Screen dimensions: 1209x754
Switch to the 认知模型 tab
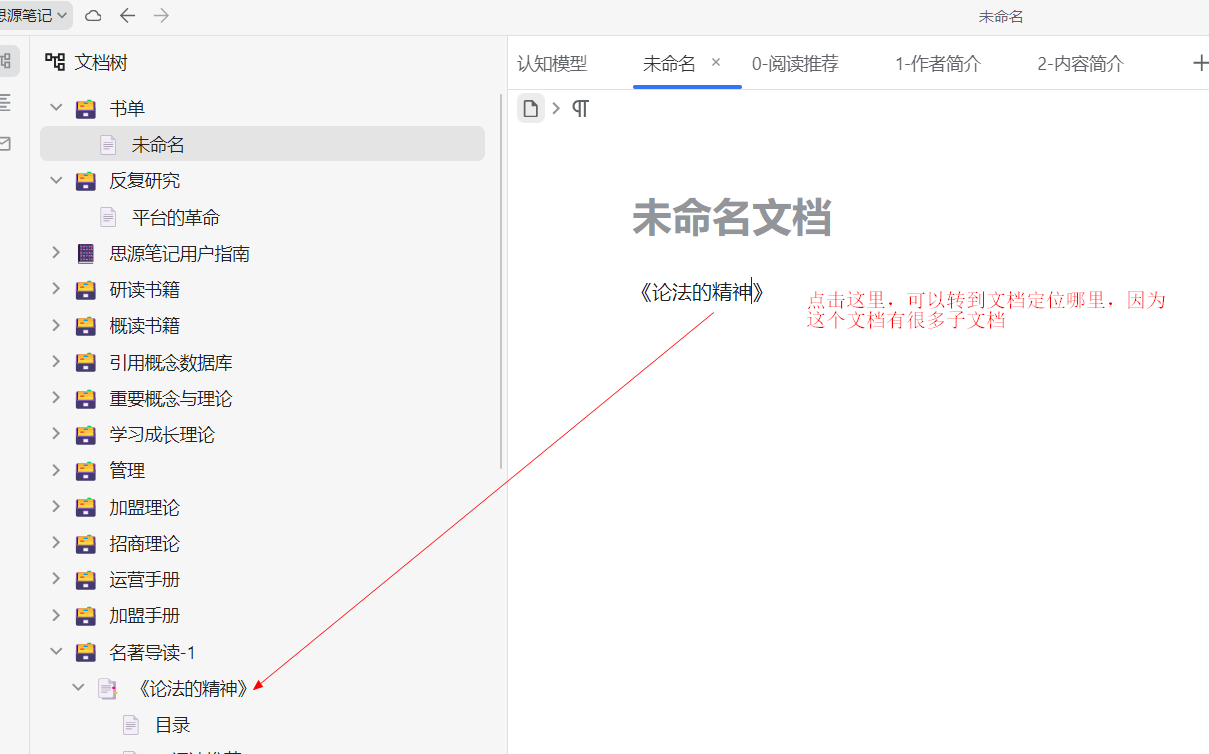[552, 62]
